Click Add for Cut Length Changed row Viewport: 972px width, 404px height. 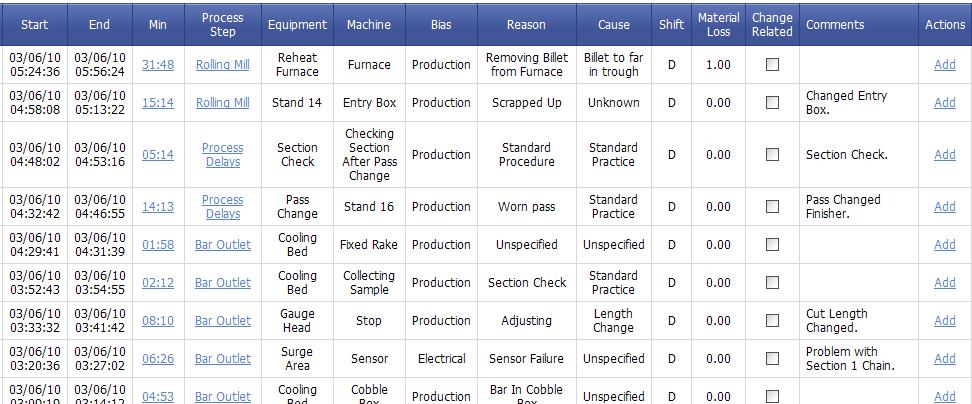coord(945,320)
